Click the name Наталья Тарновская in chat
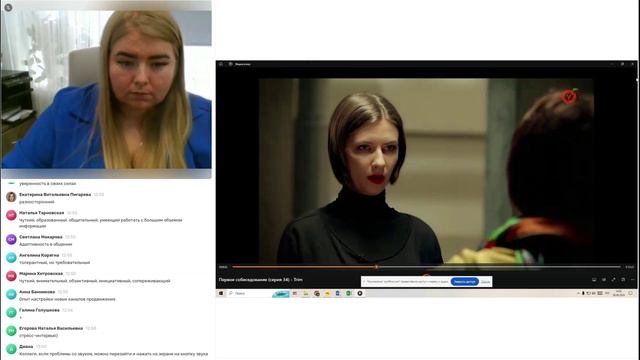640x360 pixels. [41, 213]
